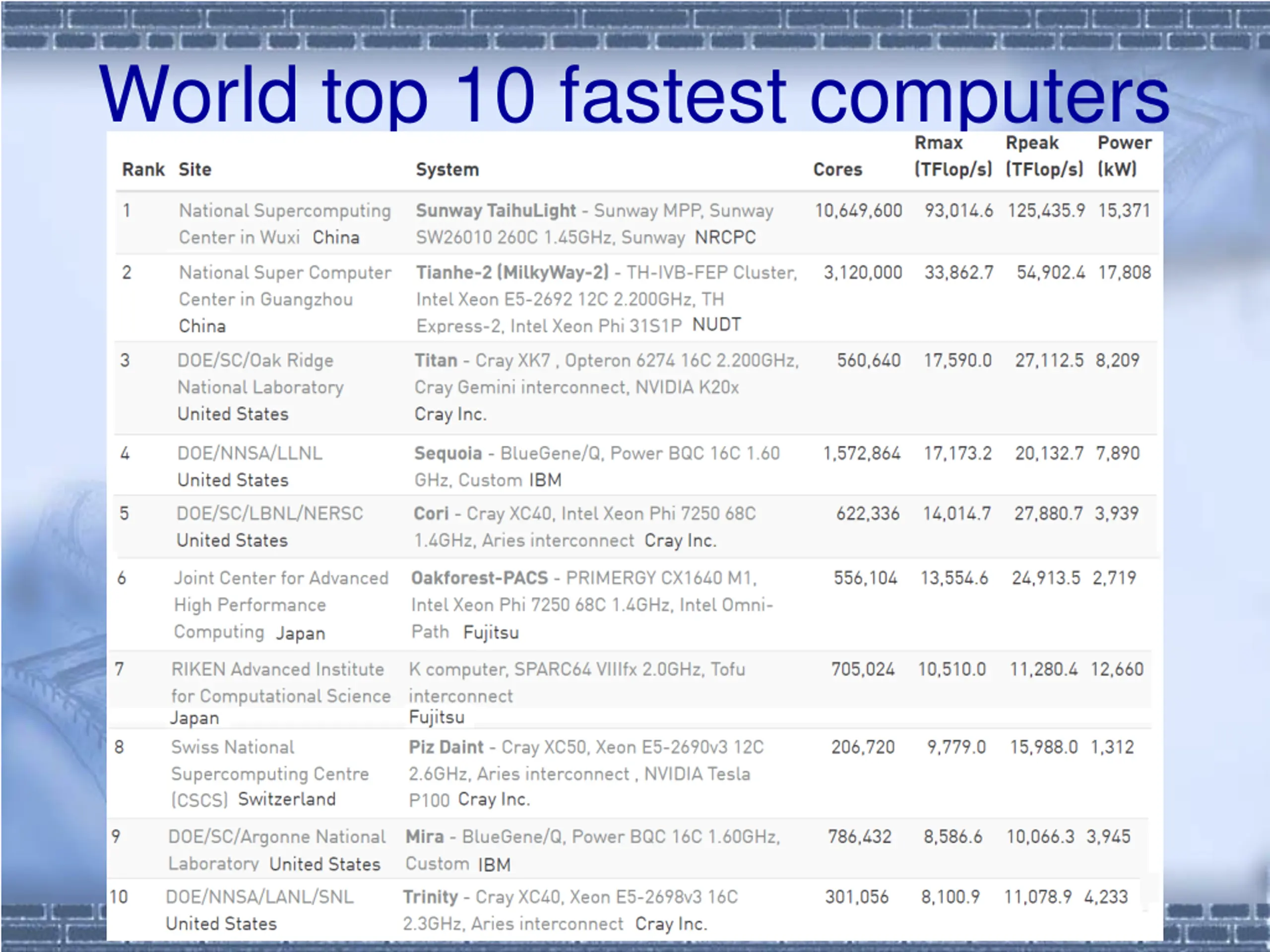The image size is (1270, 952).
Task: Select the 'Titan' system name
Action: pos(436,360)
